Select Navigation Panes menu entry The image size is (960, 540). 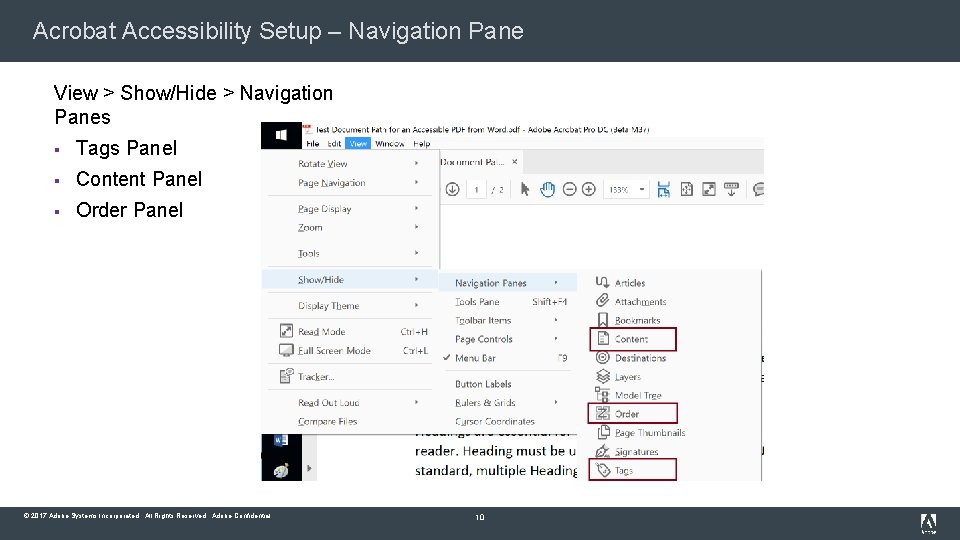508,282
